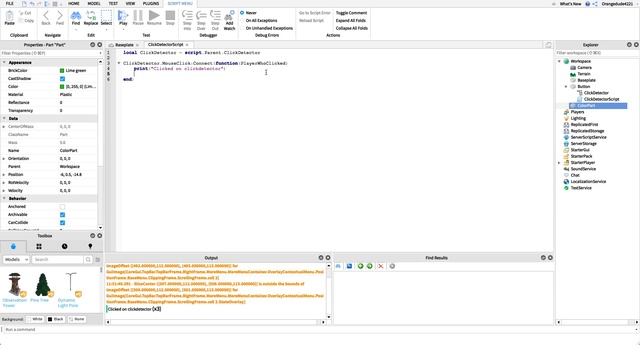Open Toolbox Creations lightbulb icon

(90, 246)
